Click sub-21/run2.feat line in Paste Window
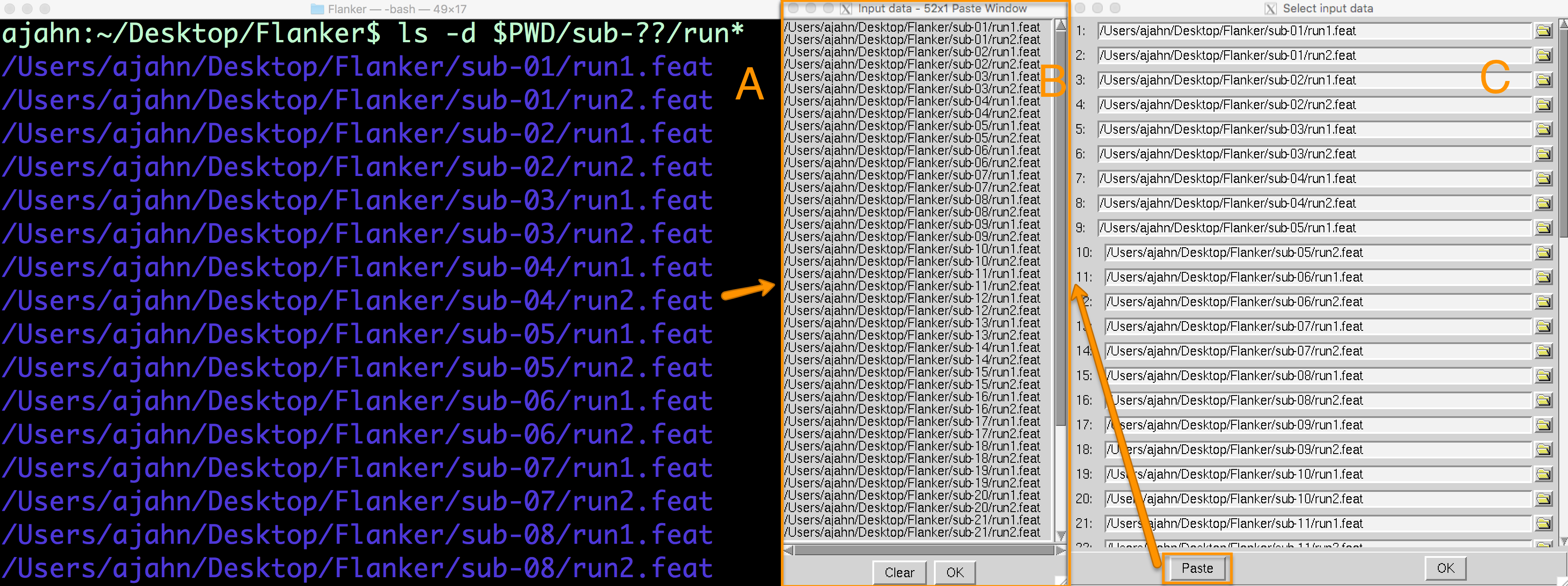Image resolution: width=1568 pixels, height=586 pixels. (x=912, y=532)
